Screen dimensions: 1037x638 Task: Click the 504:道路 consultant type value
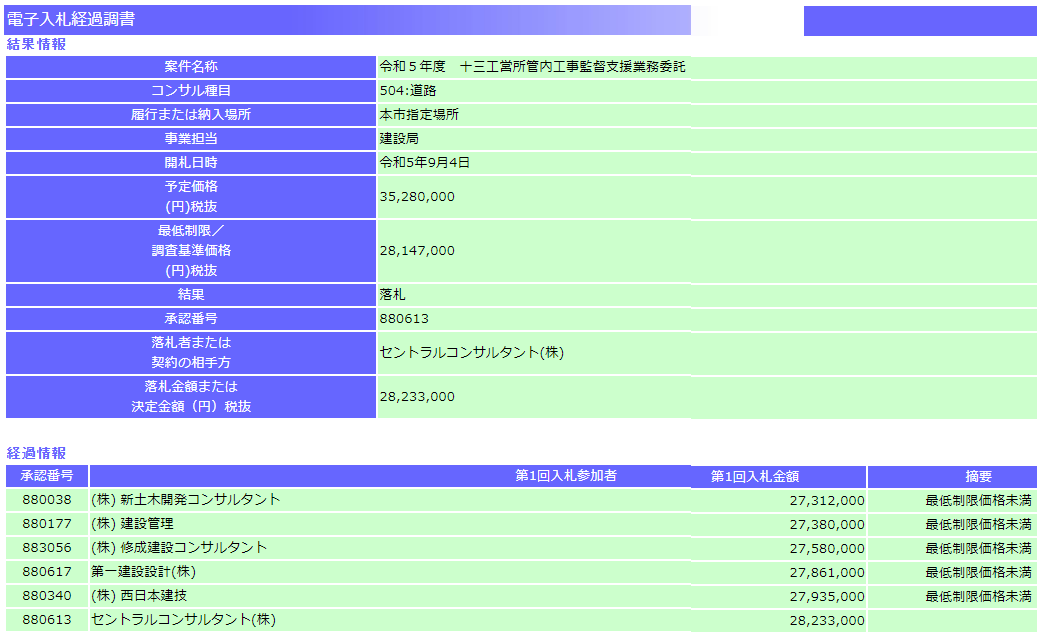coord(408,91)
